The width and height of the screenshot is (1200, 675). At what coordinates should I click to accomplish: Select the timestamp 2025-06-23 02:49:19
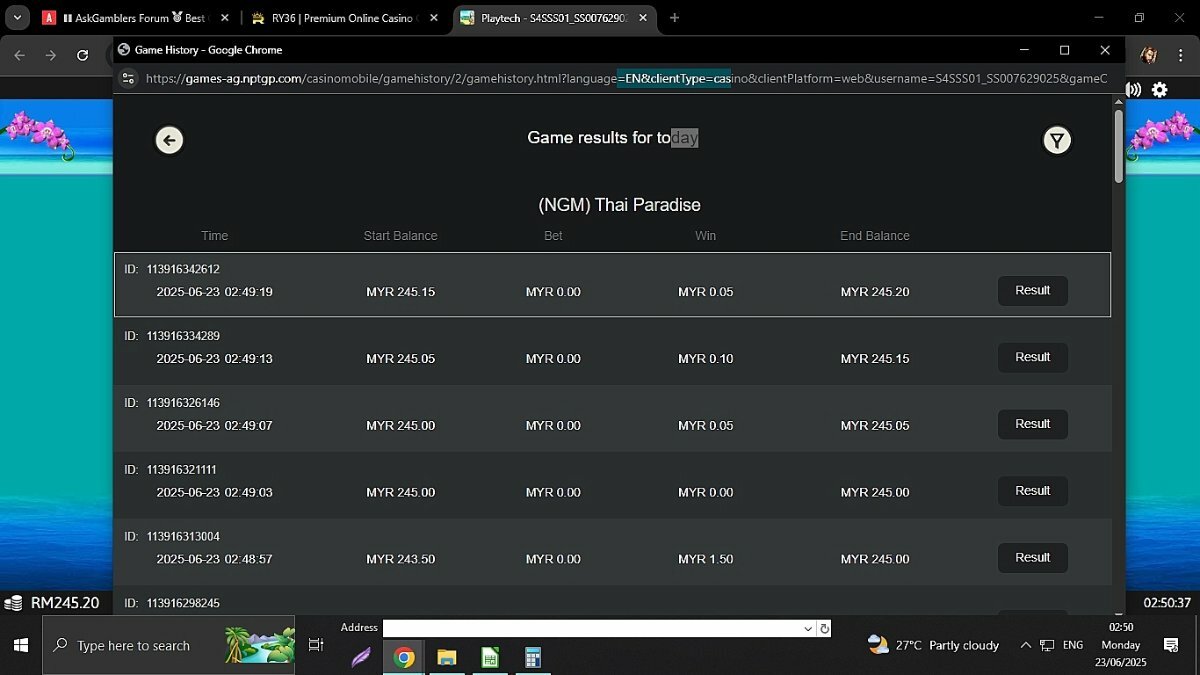[215, 292]
